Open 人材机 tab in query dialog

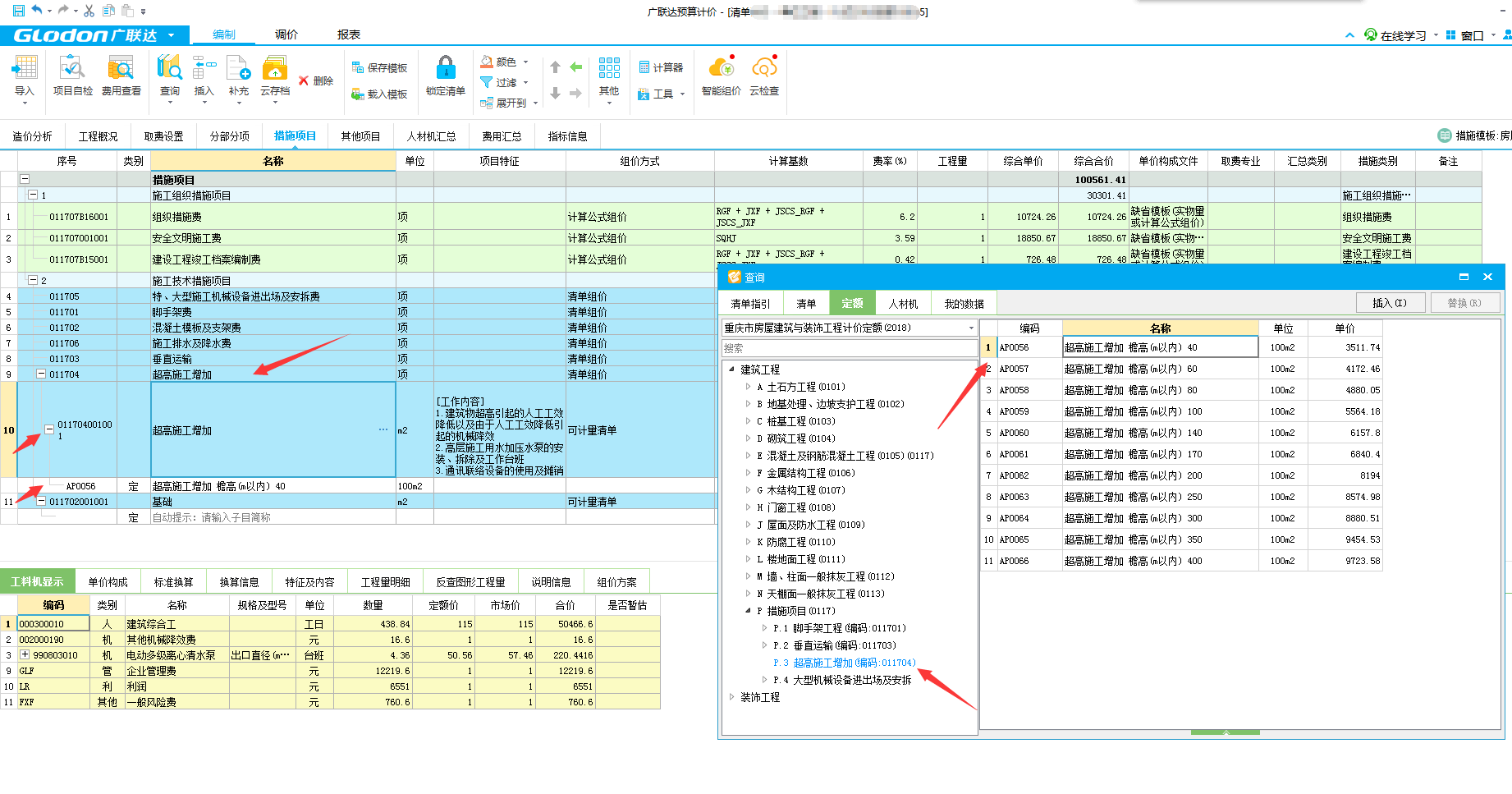pos(903,304)
